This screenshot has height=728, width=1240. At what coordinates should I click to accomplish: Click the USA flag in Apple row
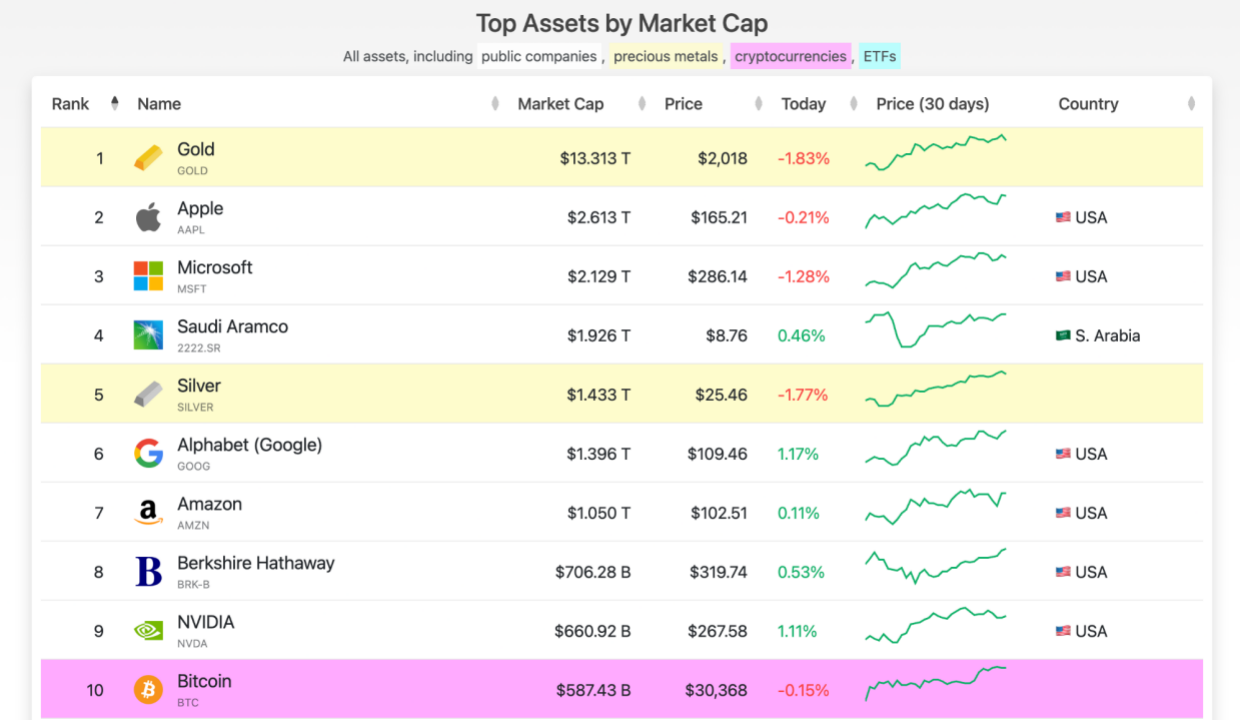tap(1063, 217)
